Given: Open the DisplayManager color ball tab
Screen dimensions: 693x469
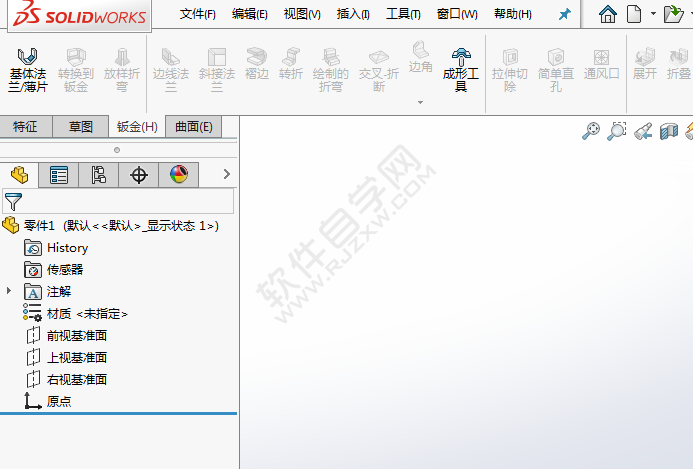Looking at the screenshot, I should pyautogui.click(x=179, y=175).
